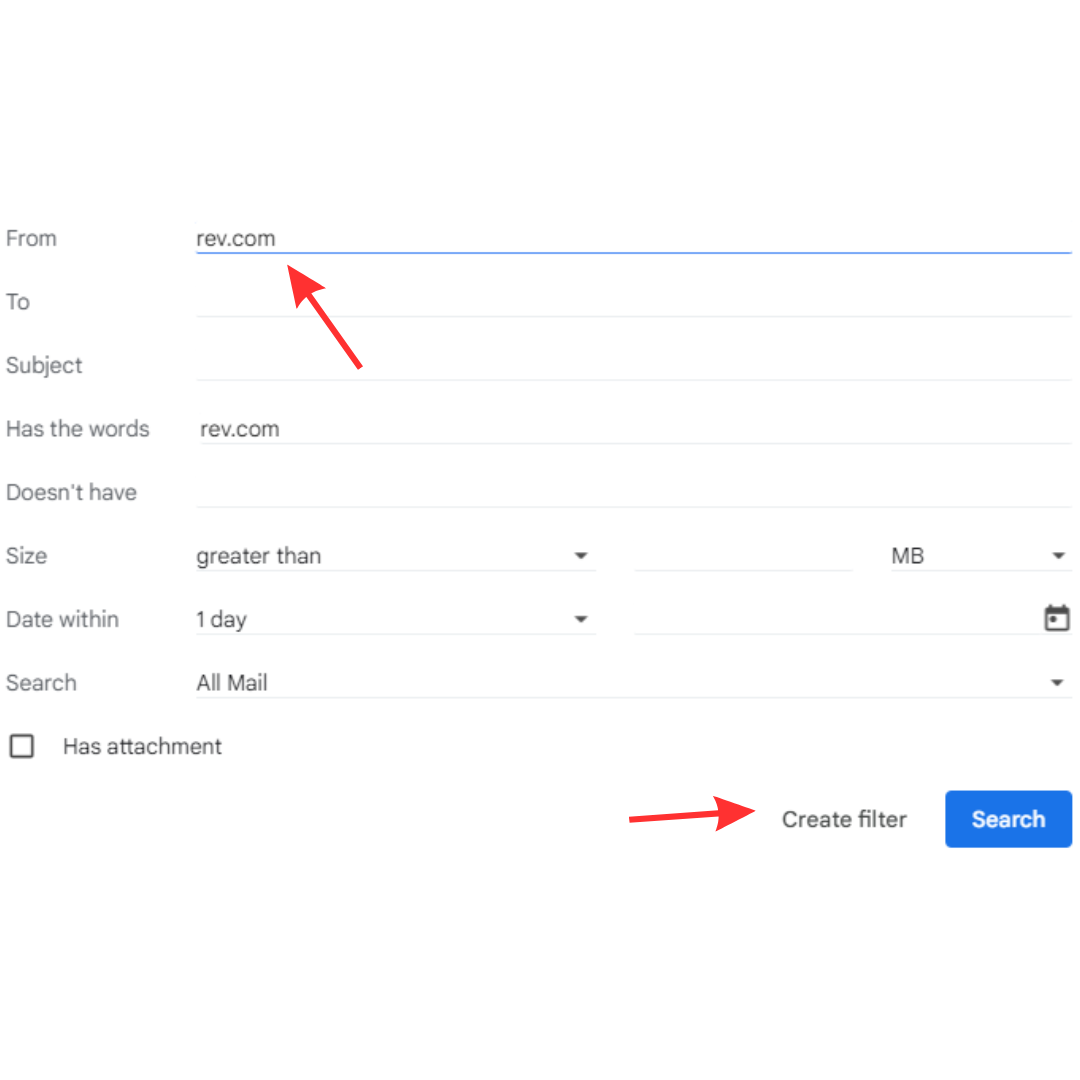Image resolution: width=1080 pixels, height=1080 pixels.
Task: Click the blue Search button
Action: (x=1008, y=819)
